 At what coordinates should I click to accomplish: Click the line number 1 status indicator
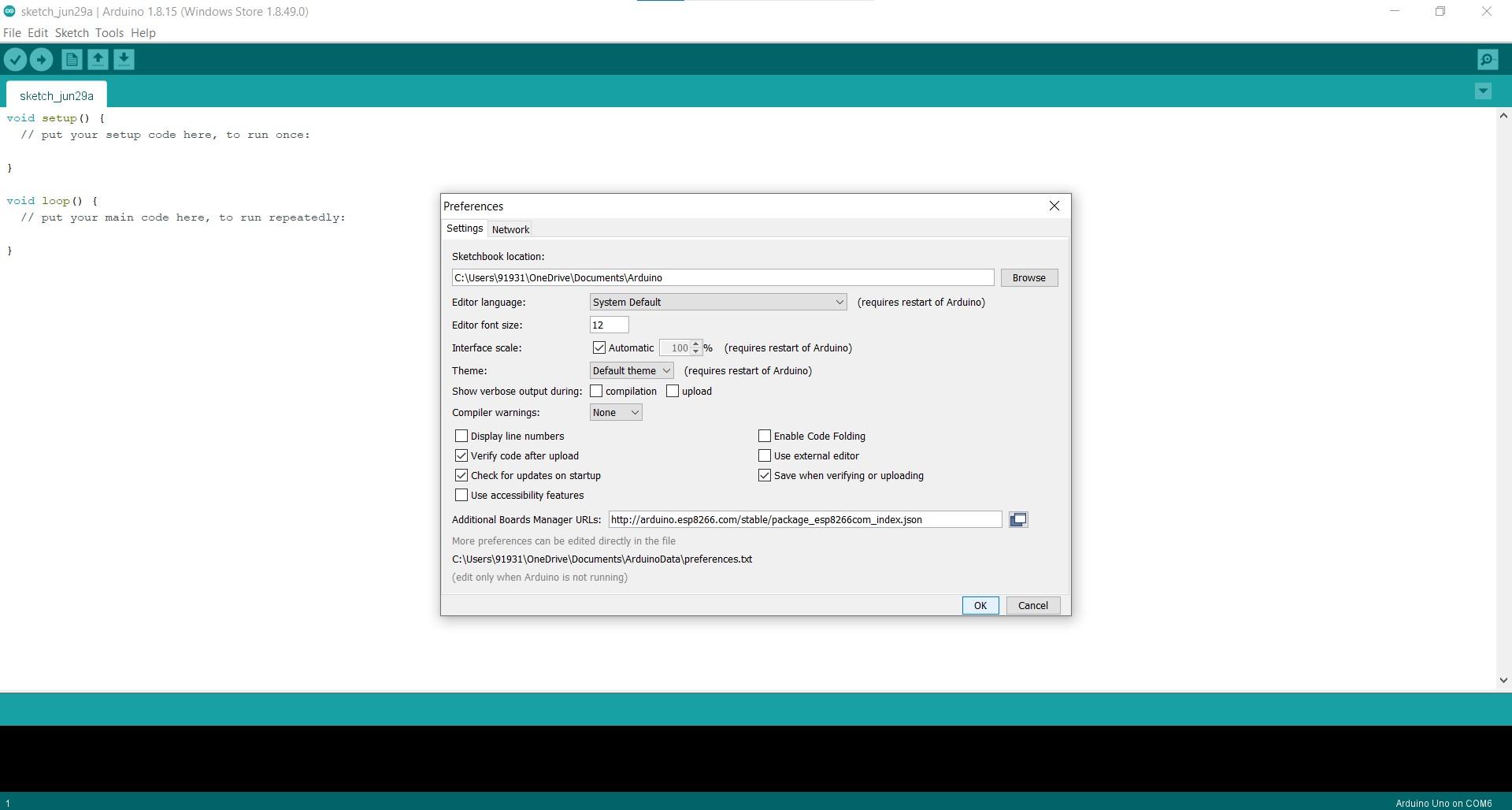click(x=8, y=804)
